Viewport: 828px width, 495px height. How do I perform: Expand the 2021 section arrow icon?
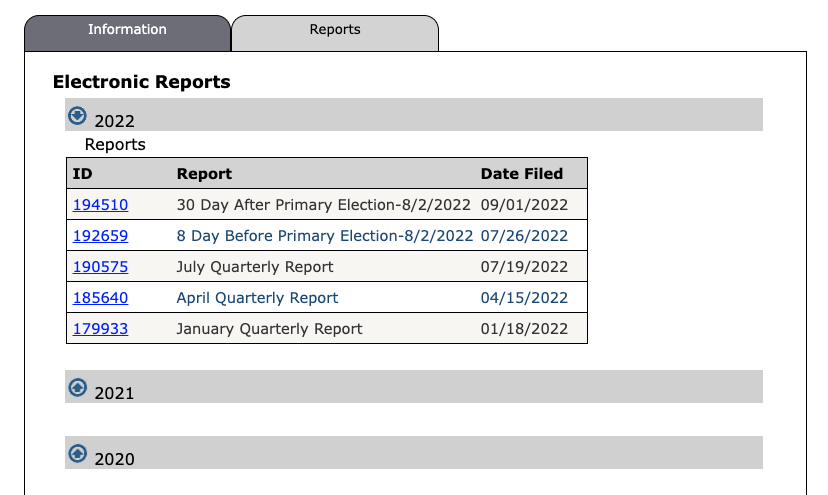coord(77,386)
